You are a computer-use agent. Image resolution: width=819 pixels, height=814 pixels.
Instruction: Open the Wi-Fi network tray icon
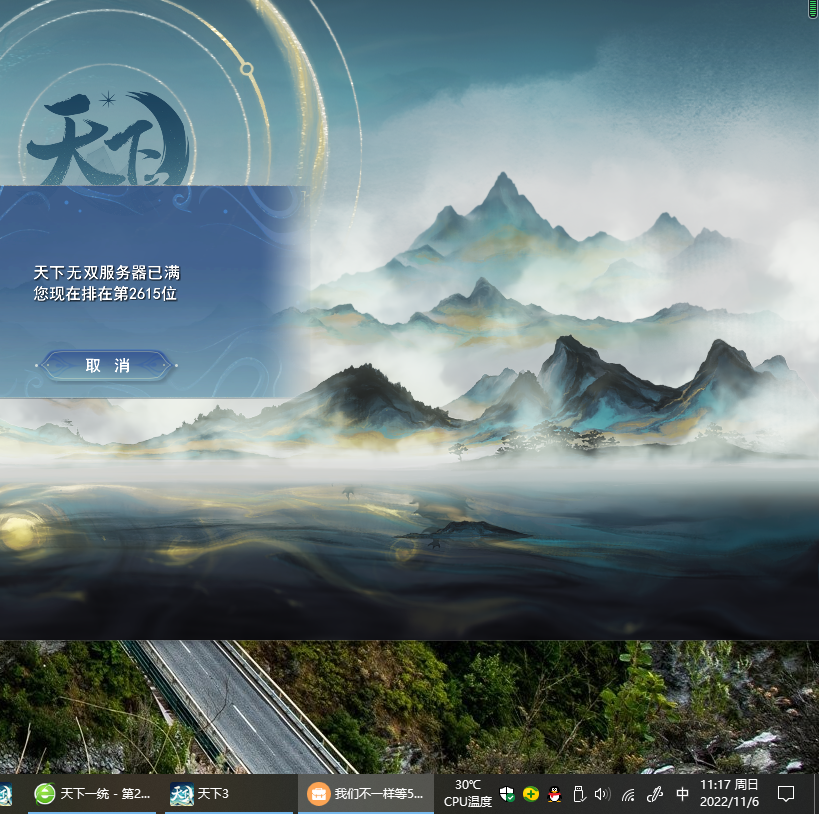[x=628, y=795]
